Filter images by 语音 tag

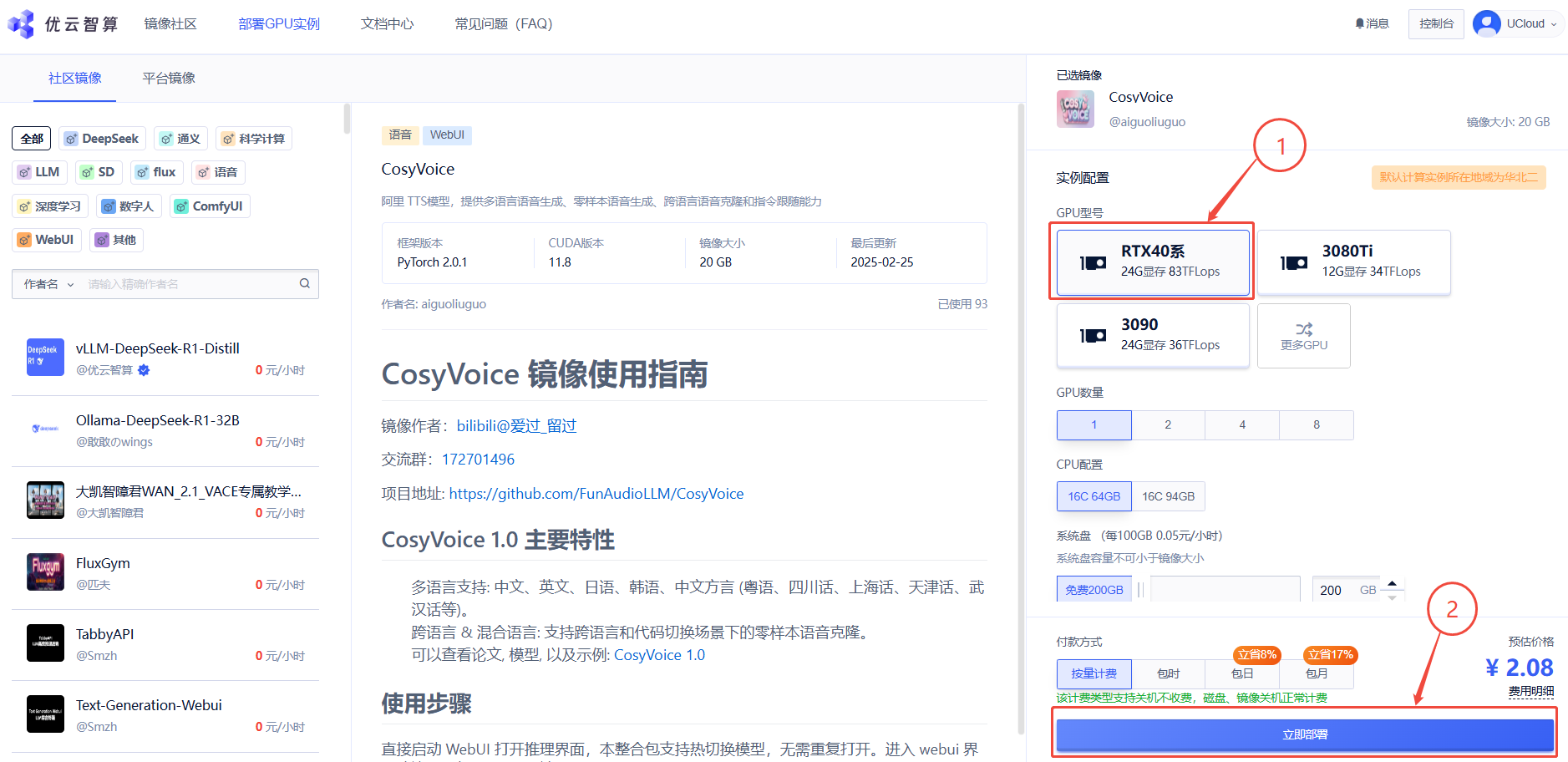tap(218, 172)
